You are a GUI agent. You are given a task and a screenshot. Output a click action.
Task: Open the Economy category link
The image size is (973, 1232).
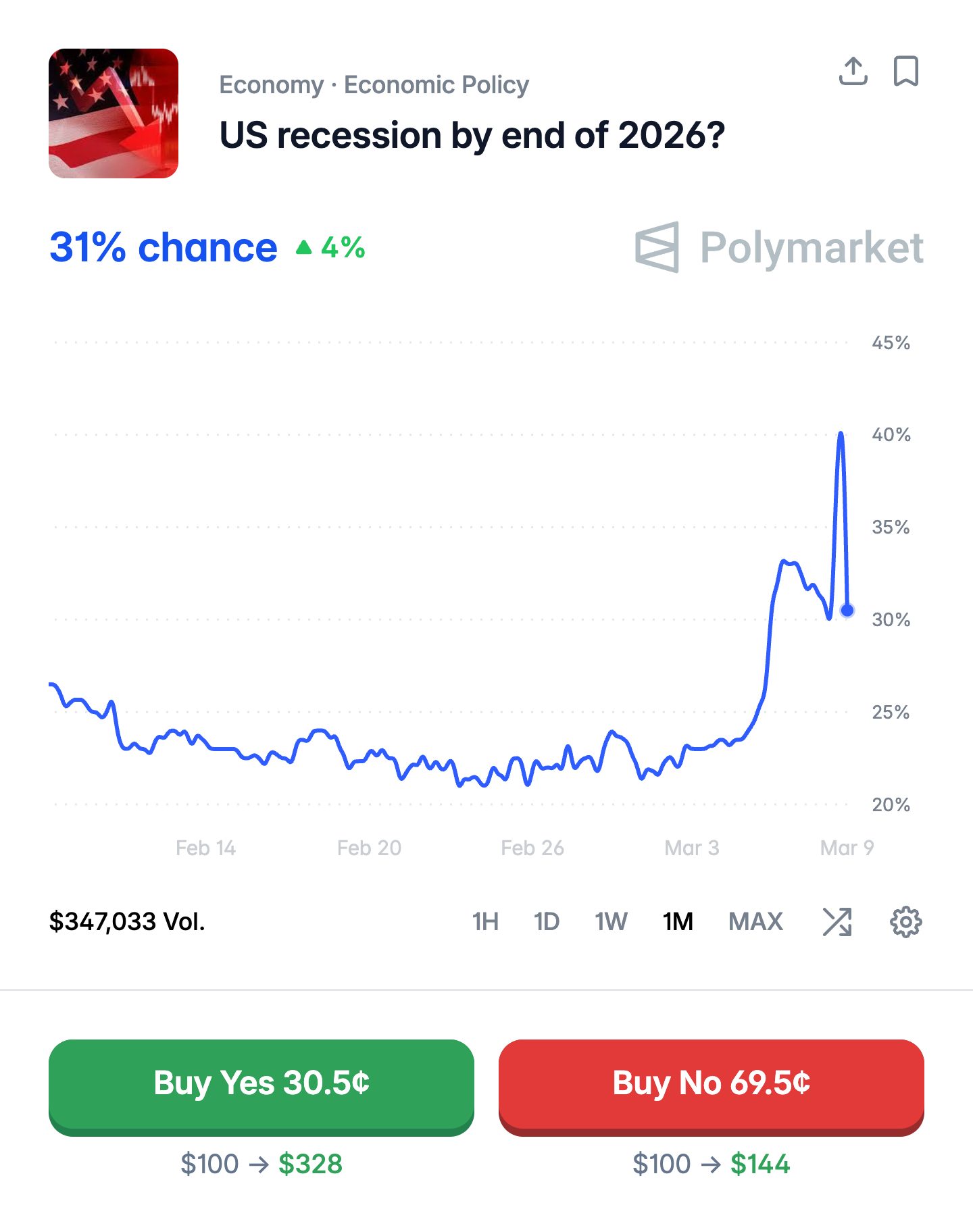coord(272,85)
